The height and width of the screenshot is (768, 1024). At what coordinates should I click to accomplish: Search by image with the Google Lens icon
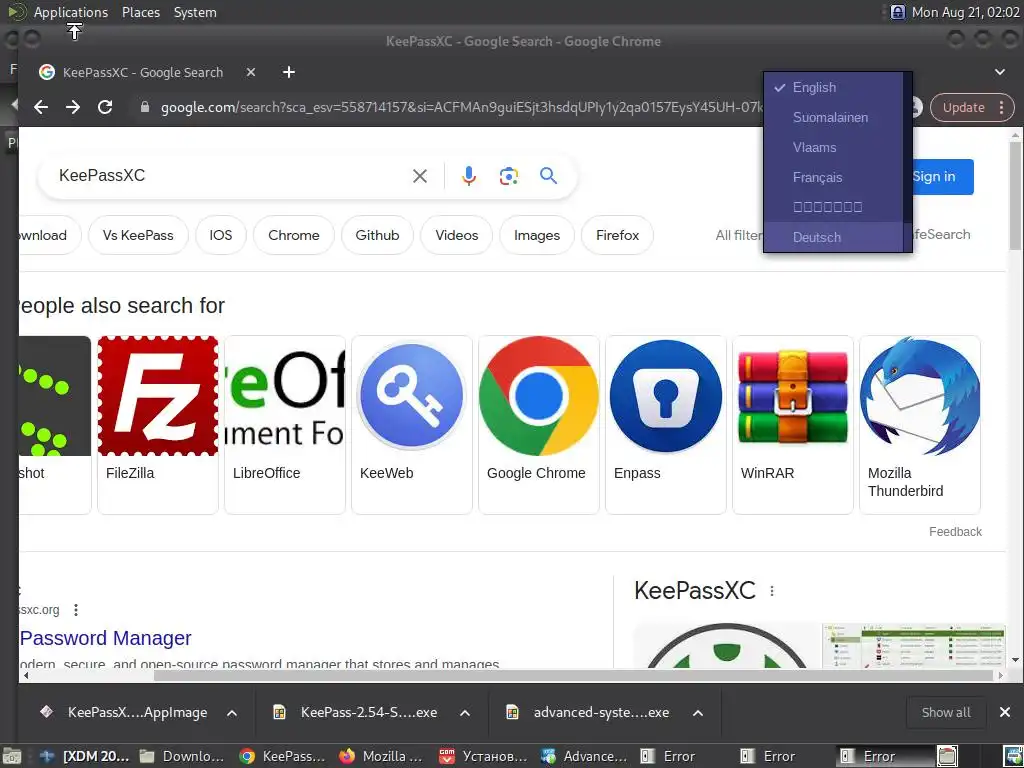509,176
